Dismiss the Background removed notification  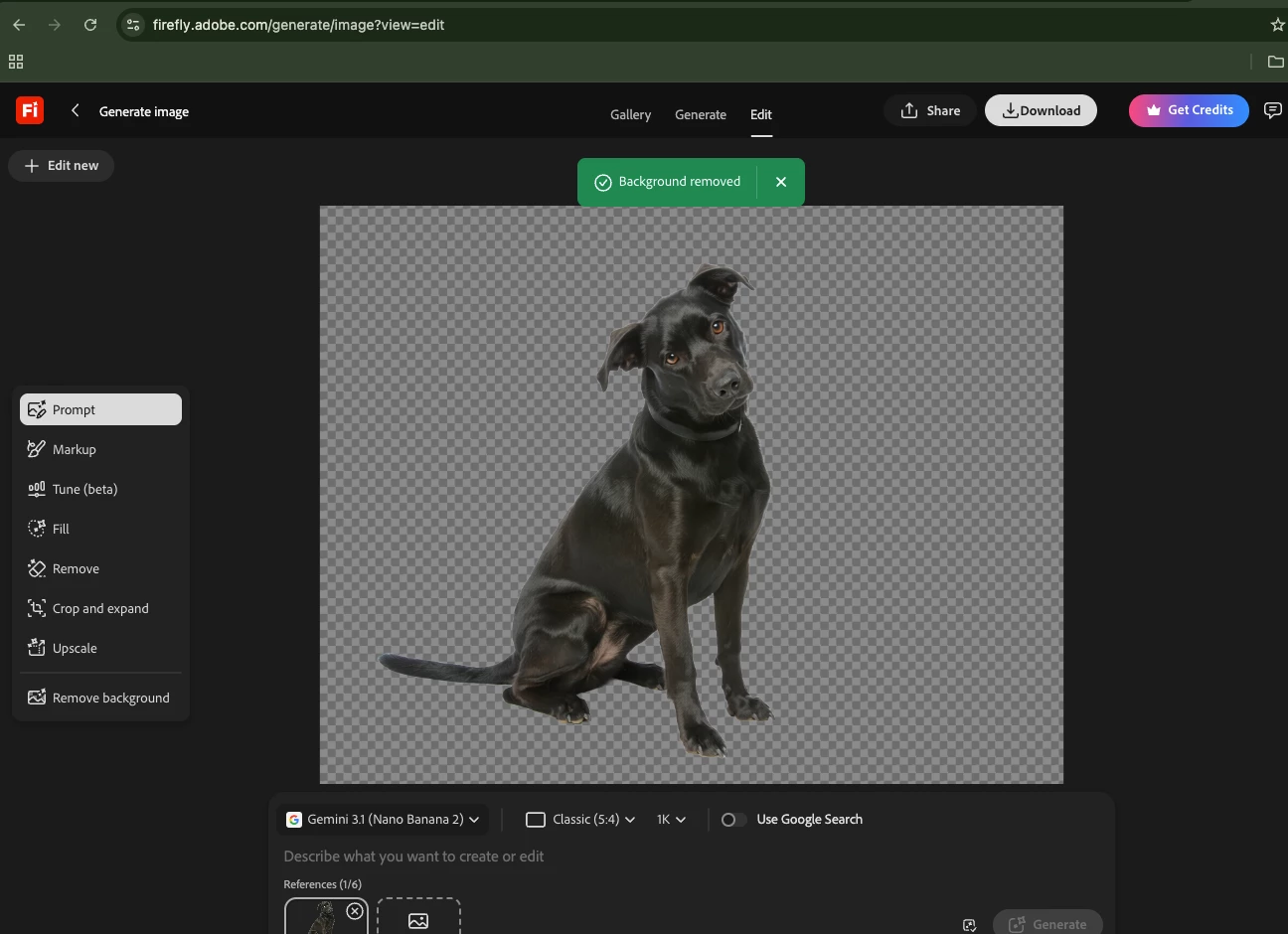781,182
